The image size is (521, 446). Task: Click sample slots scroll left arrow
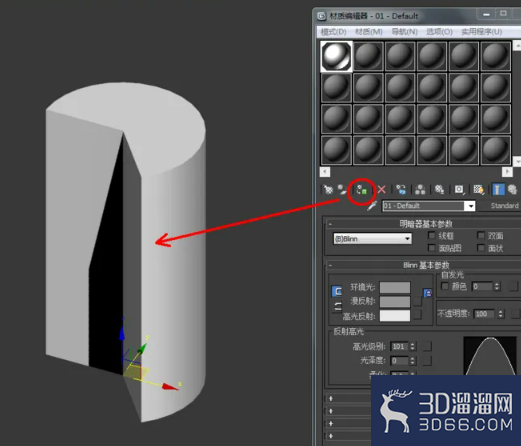pyautogui.click(x=325, y=172)
